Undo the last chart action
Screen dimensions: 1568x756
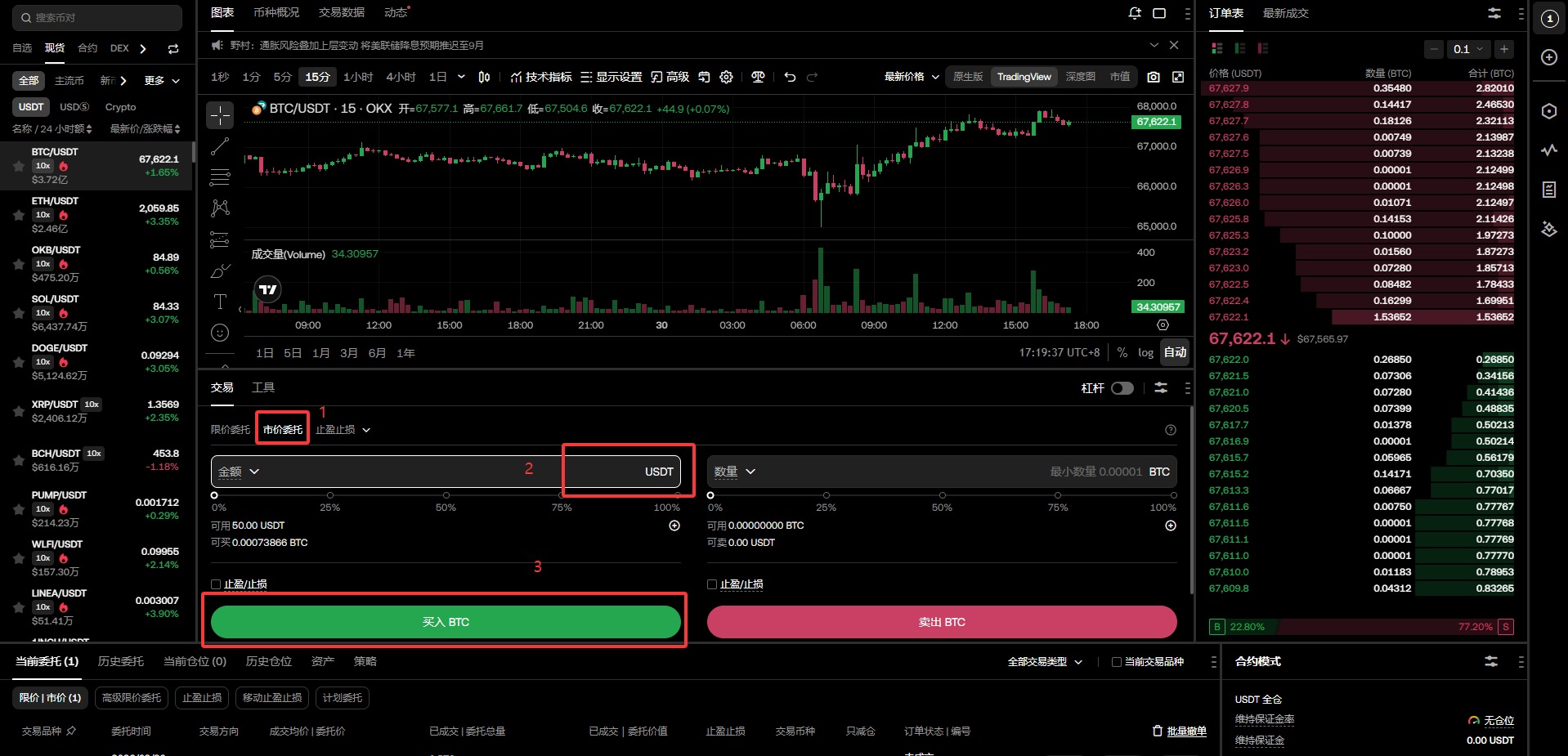click(790, 77)
